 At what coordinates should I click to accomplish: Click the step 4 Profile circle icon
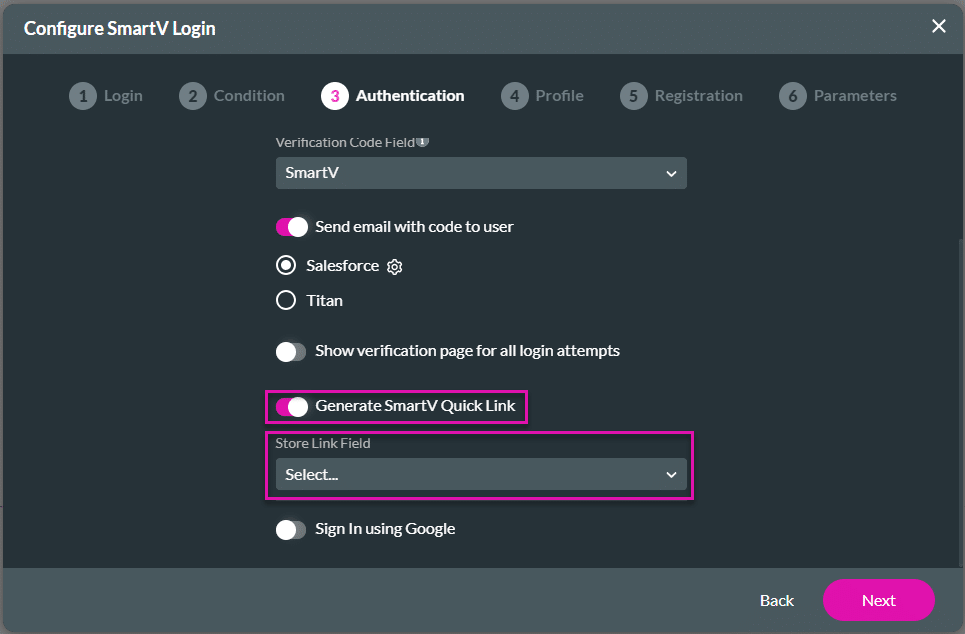tap(514, 96)
